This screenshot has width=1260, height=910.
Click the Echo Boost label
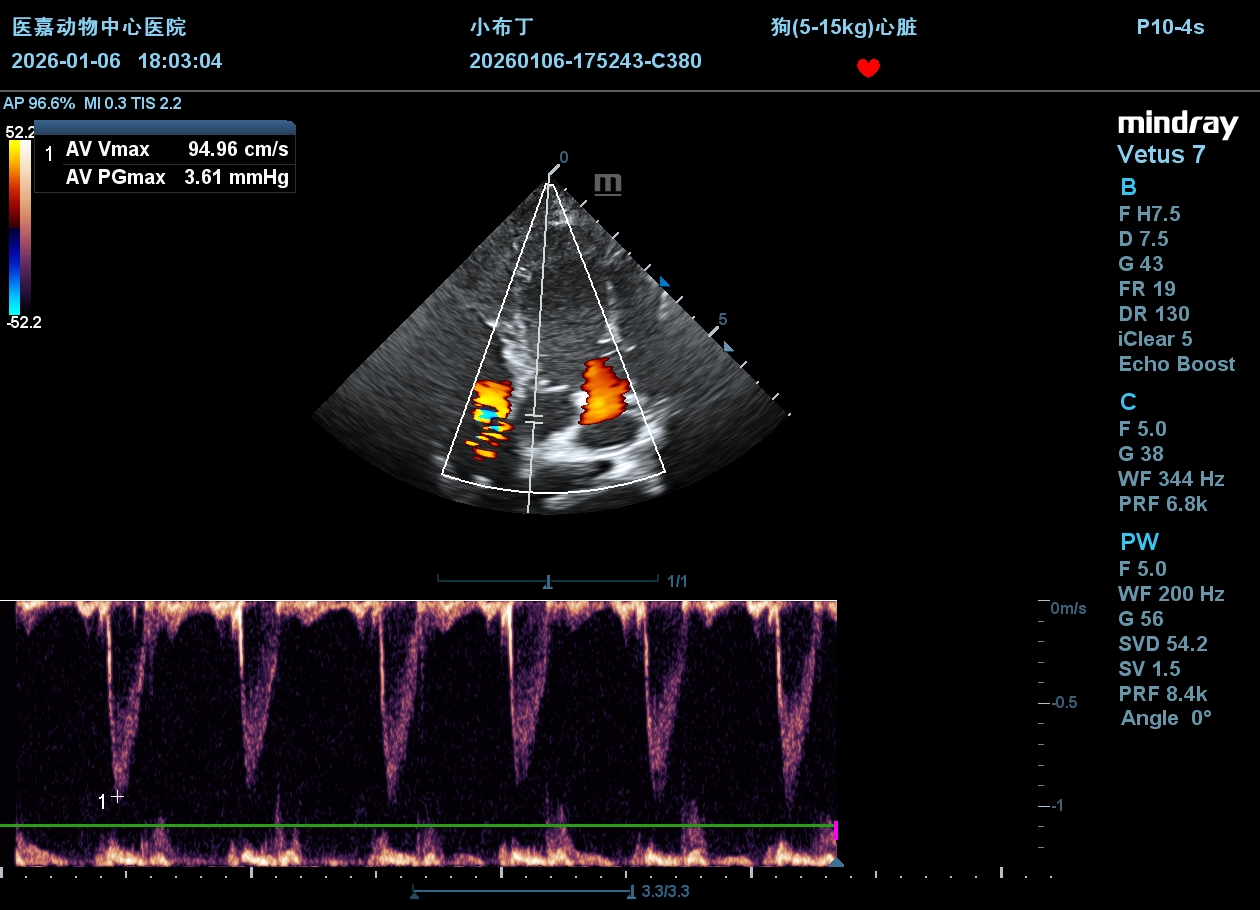pyautogui.click(x=1177, y=364)
